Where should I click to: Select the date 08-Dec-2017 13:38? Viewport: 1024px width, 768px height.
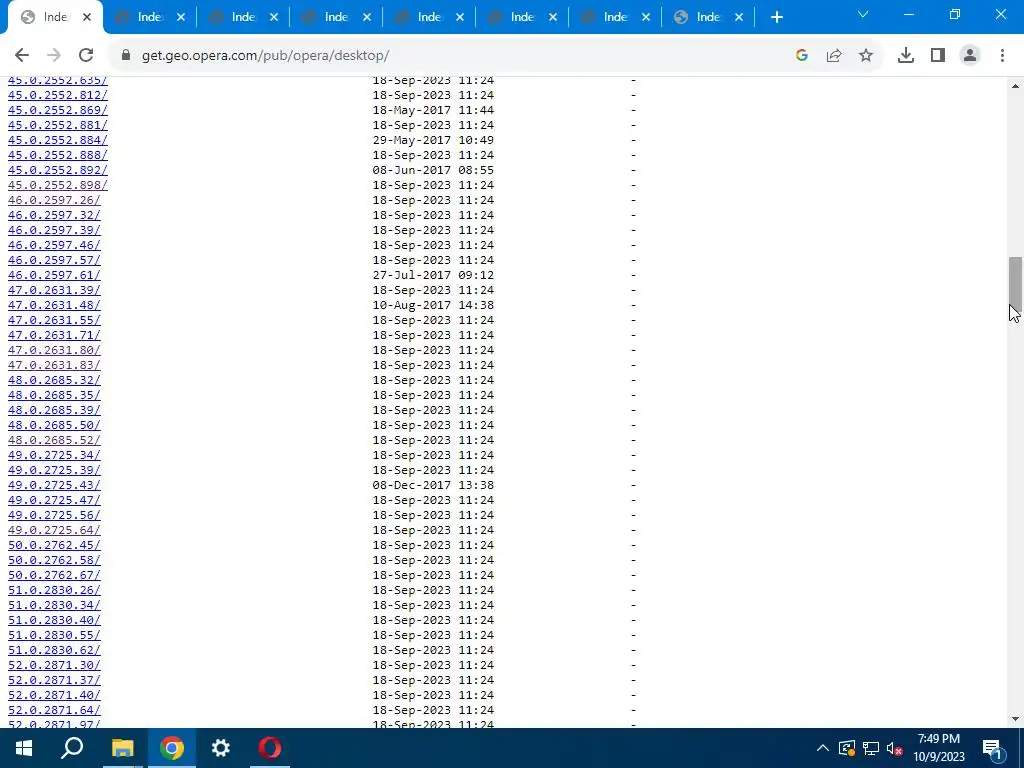tap(433, 486)
